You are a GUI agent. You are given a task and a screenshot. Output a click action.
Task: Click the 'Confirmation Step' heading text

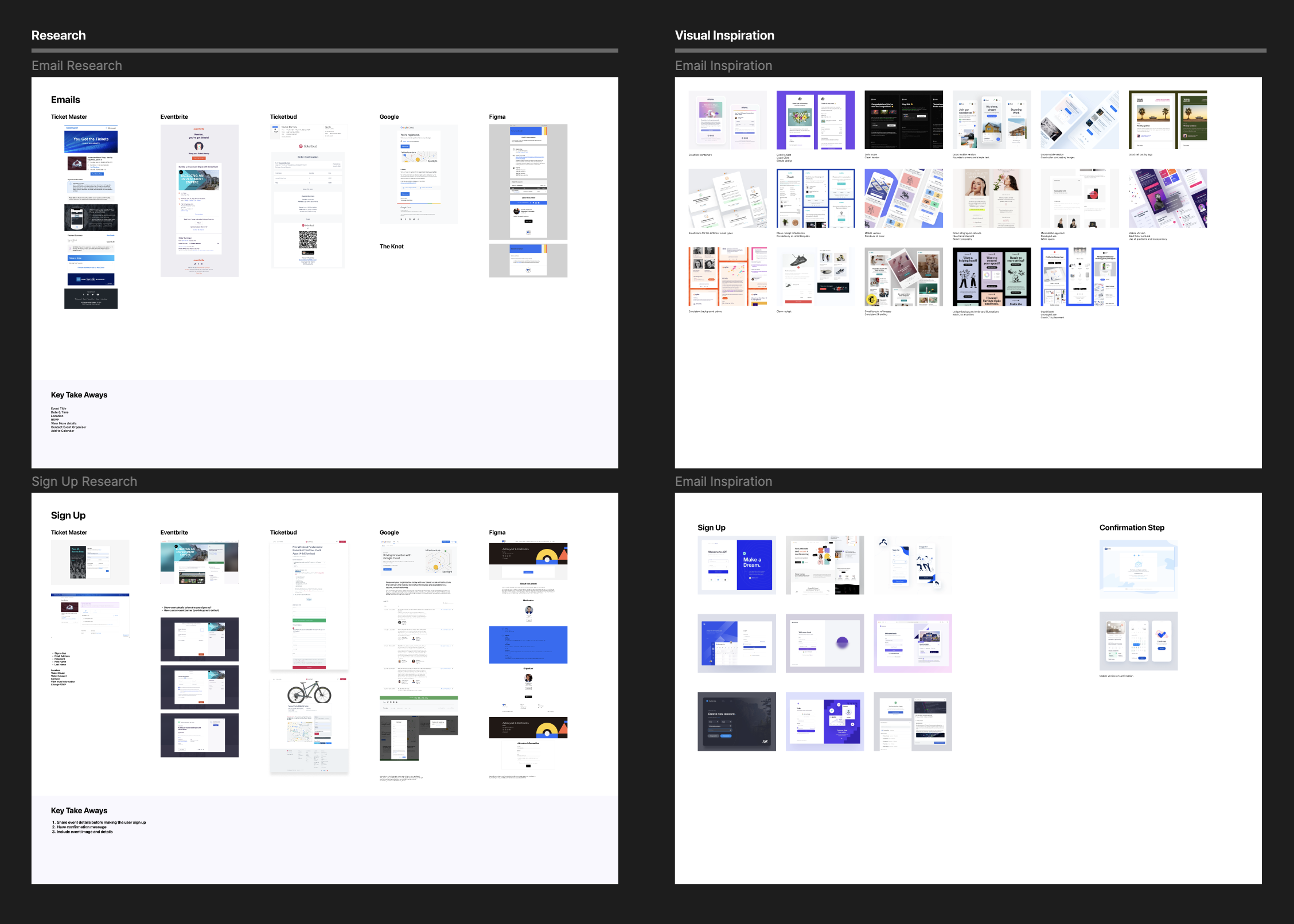(x=1131, y=528)
